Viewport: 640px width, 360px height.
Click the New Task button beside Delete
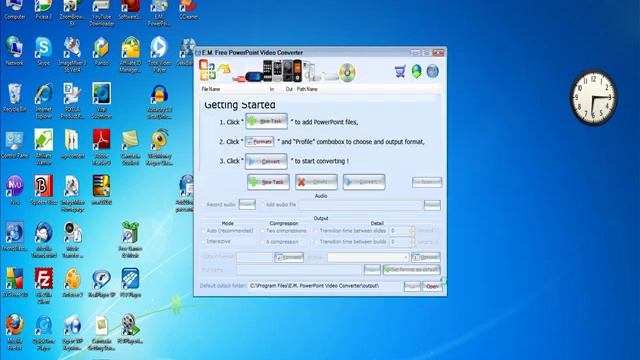point(268,182)
